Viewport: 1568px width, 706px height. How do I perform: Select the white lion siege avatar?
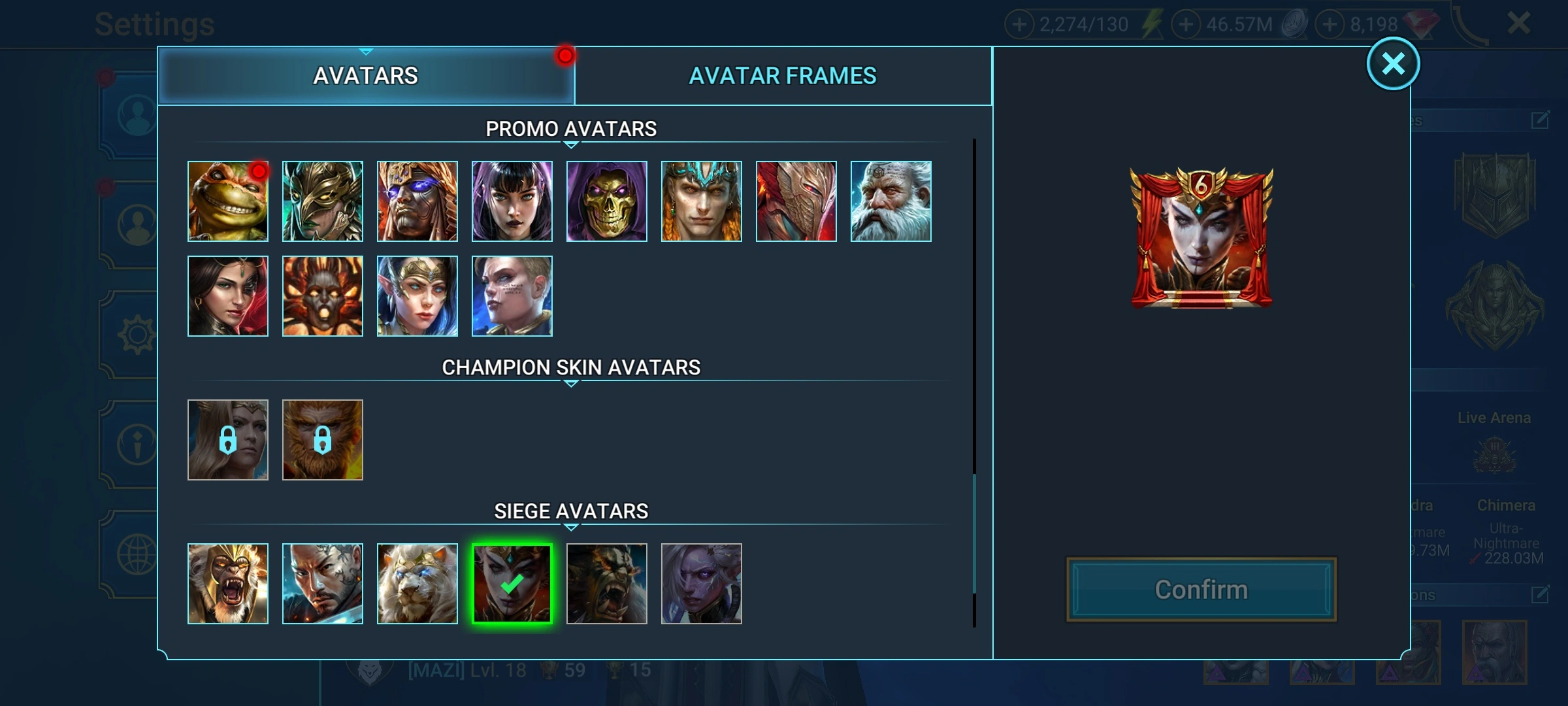pyautogui.click(x=417, y=584)
